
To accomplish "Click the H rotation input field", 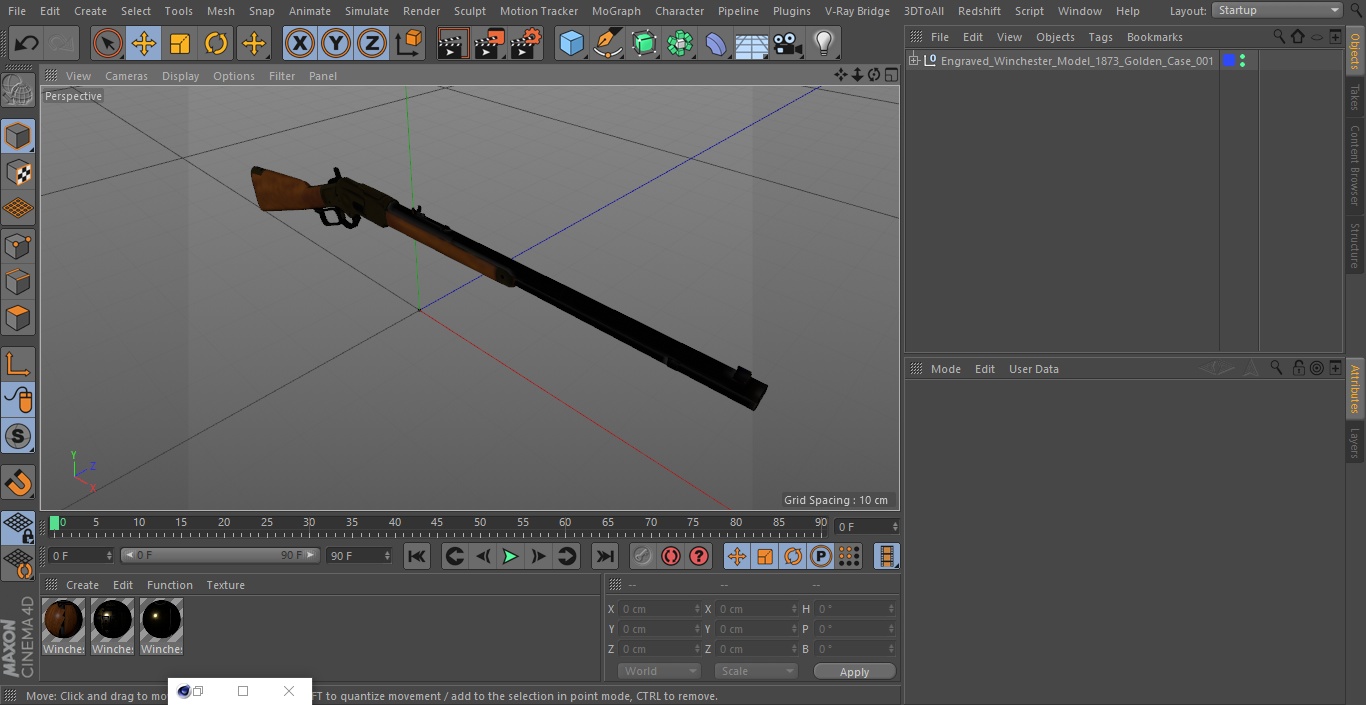I will [856, 609].
